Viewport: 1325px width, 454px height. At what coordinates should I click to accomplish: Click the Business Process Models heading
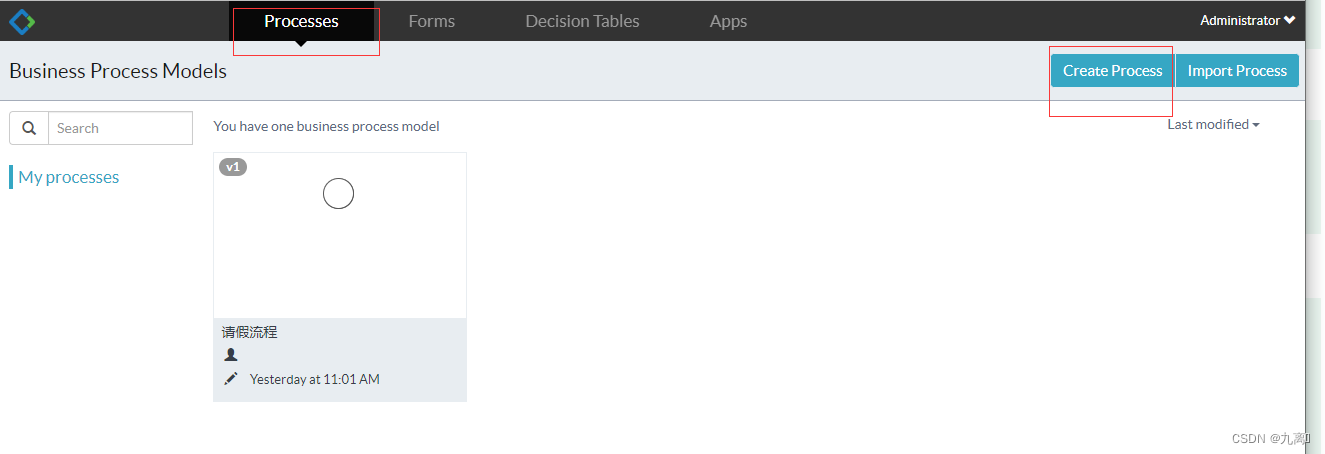(x=118, y=71)
